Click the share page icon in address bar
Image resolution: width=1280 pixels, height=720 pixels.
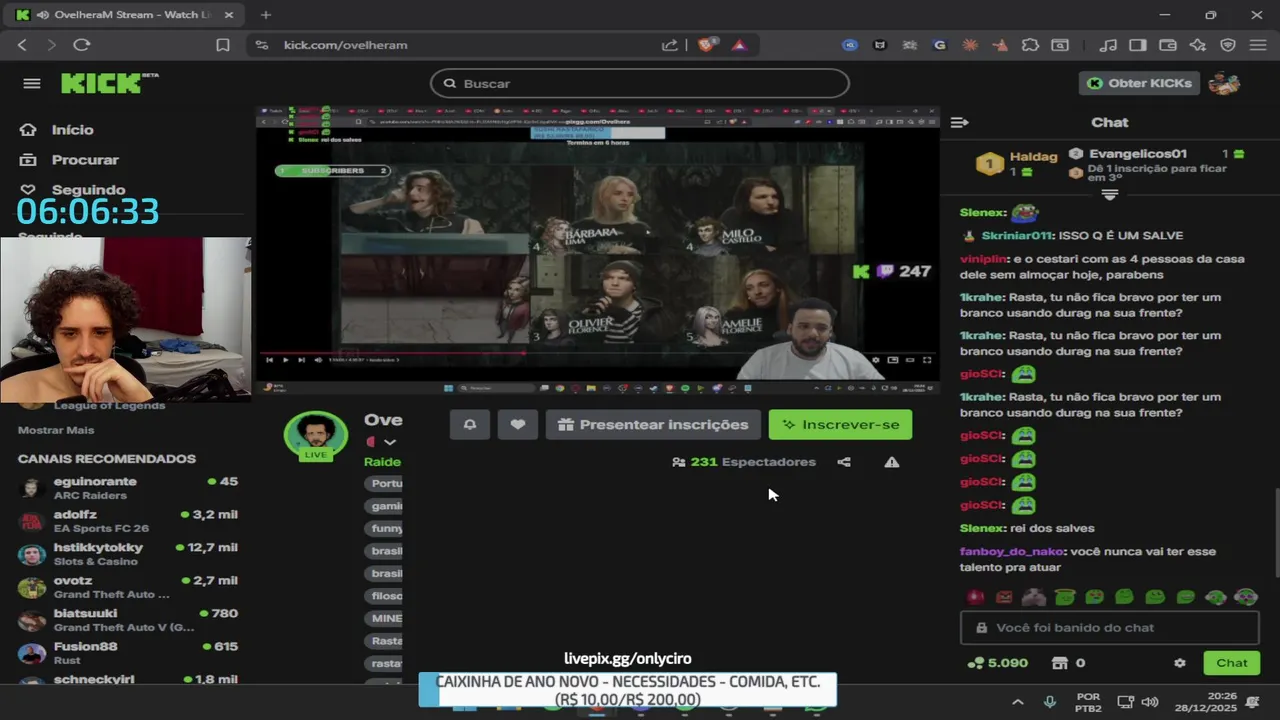click(670, 45)
